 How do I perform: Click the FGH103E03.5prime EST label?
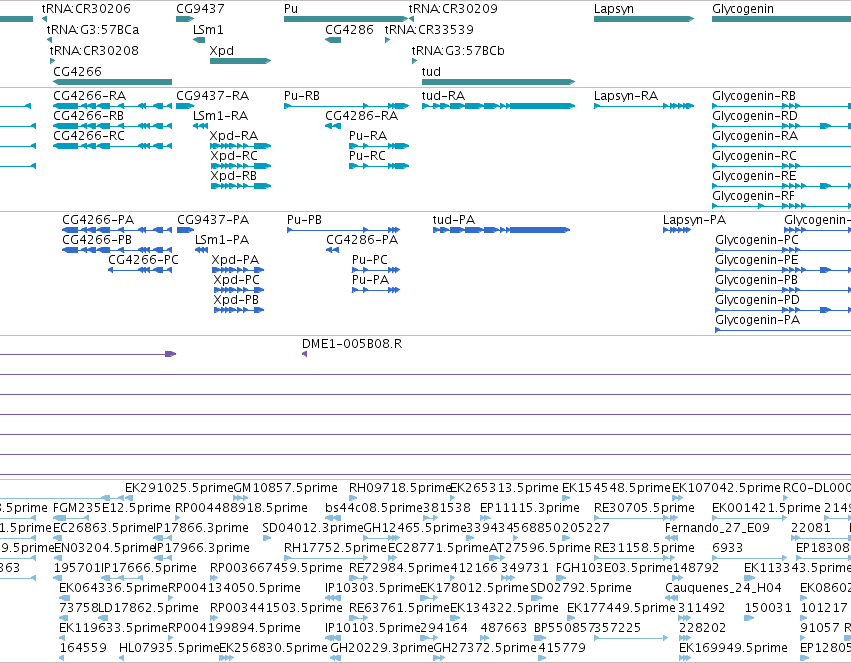tap(614, 569)
